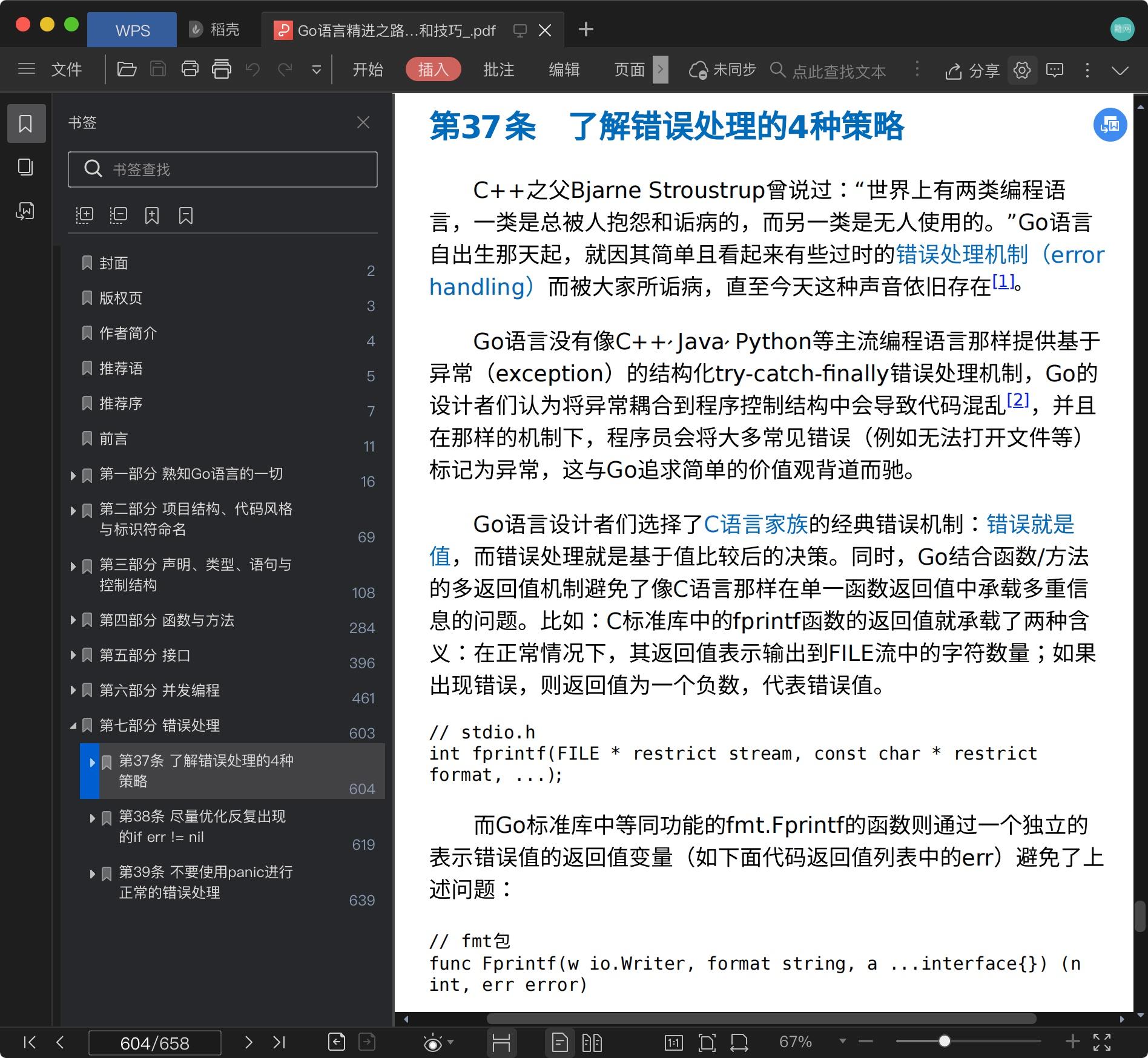Image resolution: width=1148 pixels, height=1058 pixels.
Task: Open the 封面 bookmark
Action: click(x=113, y=263)
